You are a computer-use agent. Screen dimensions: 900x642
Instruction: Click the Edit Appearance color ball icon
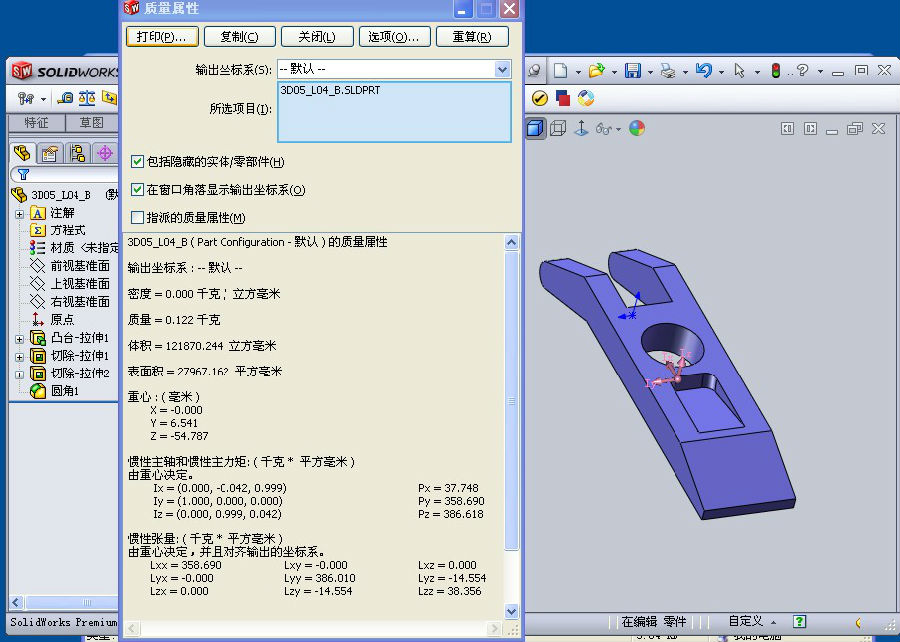tap(637, 128)
